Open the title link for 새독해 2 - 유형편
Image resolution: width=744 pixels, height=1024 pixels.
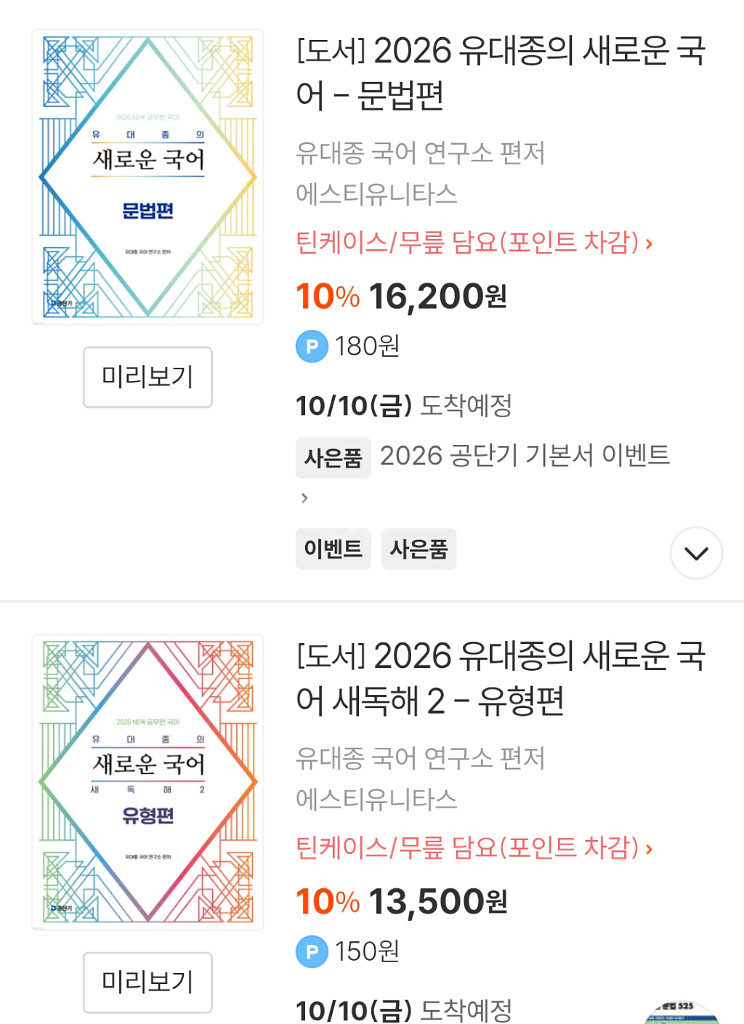(x=501, y=677)
